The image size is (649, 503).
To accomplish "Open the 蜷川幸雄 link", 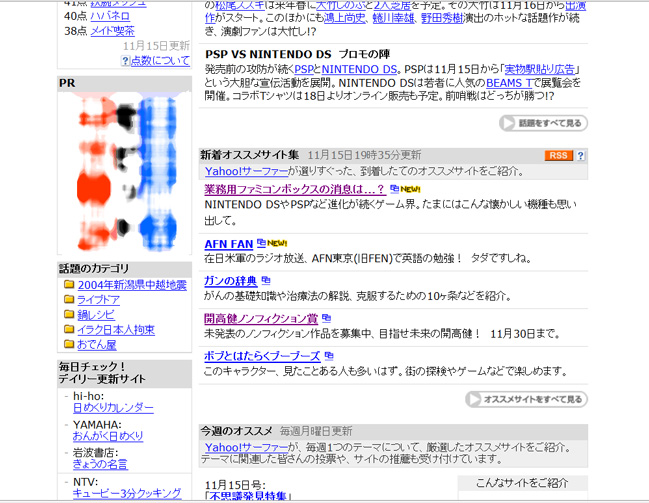I will [x=394, y=18].
